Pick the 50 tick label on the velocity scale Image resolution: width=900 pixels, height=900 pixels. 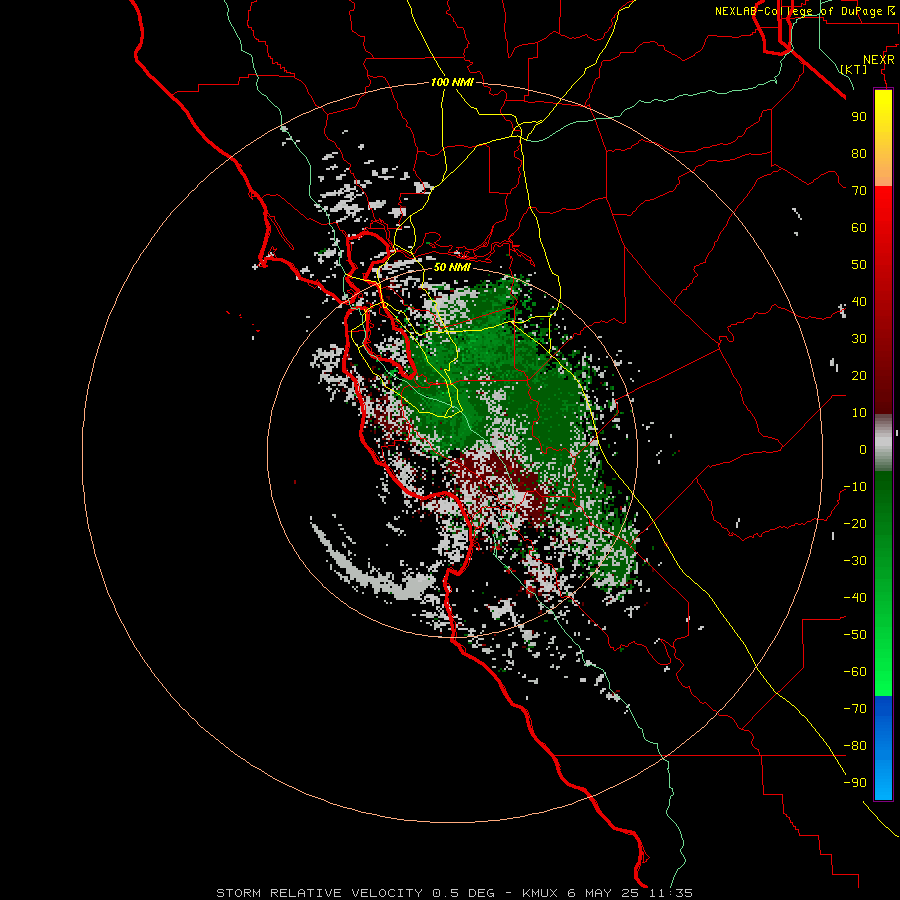coord(859,265)
